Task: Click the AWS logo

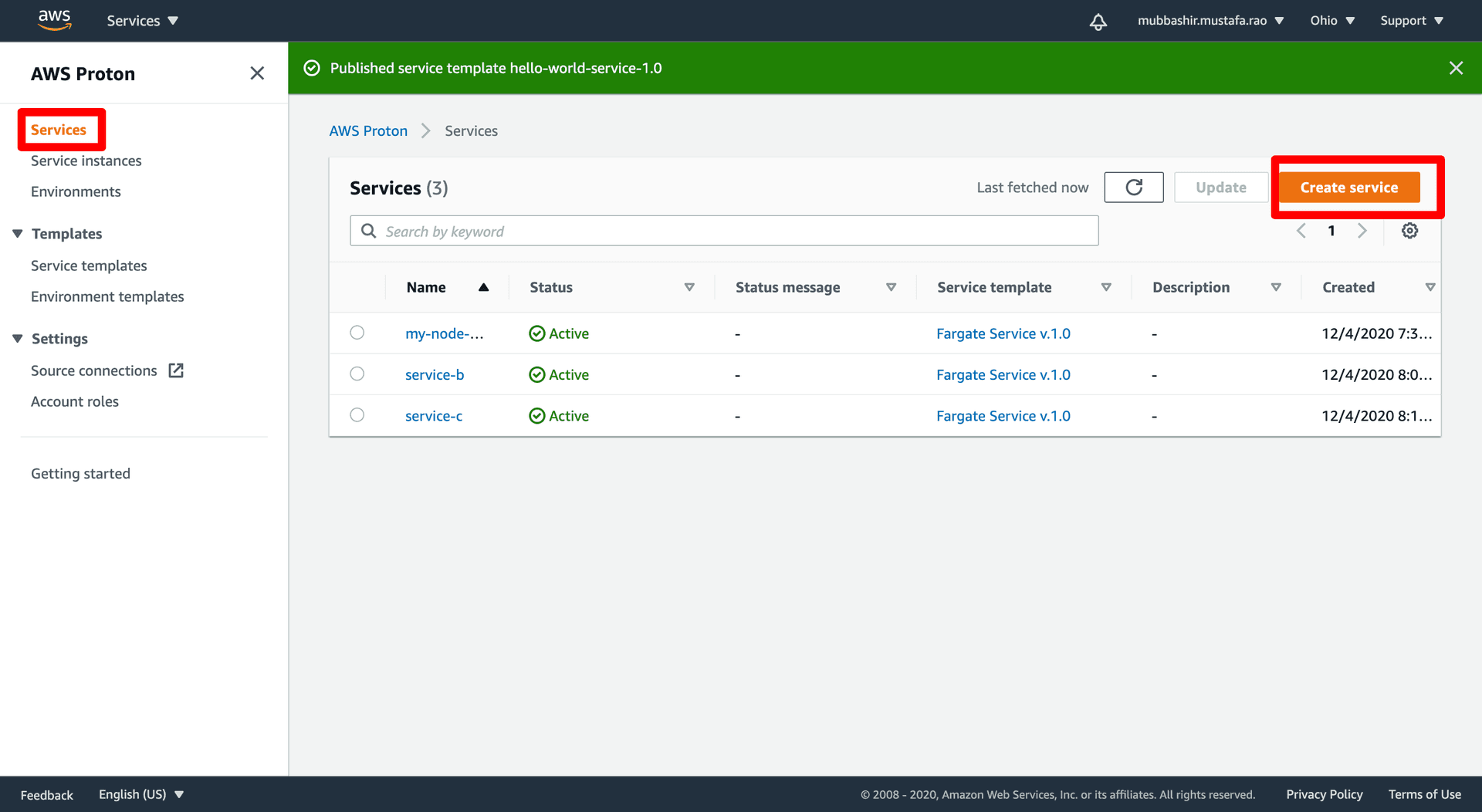Action: coord(55,20)
